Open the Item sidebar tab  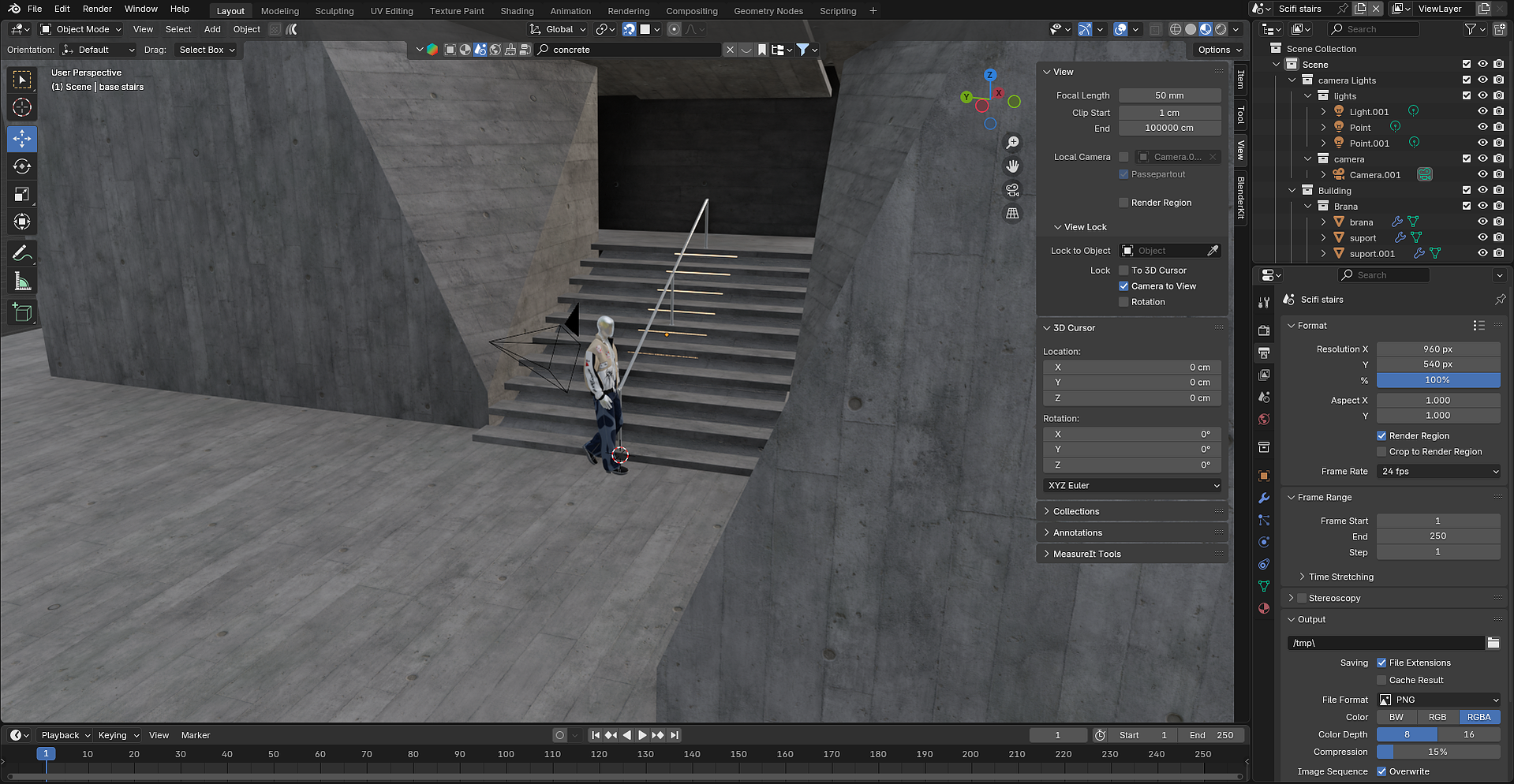[x=1241, y=79]
